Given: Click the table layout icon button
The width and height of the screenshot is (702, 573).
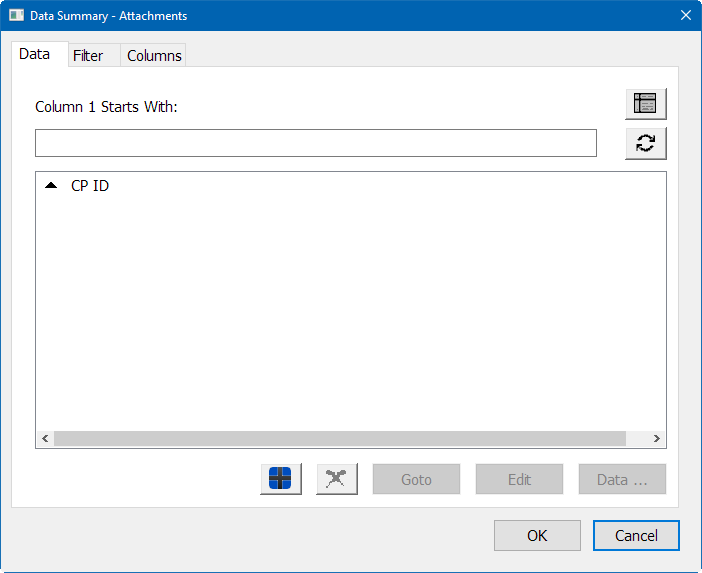Looking at the screenshot, I should click(x=646, y=103).
